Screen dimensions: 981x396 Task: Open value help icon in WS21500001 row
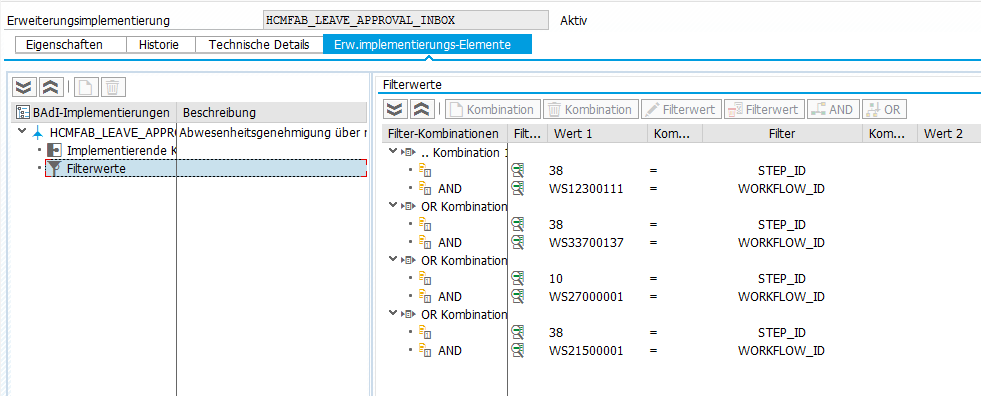click(517, 350)
